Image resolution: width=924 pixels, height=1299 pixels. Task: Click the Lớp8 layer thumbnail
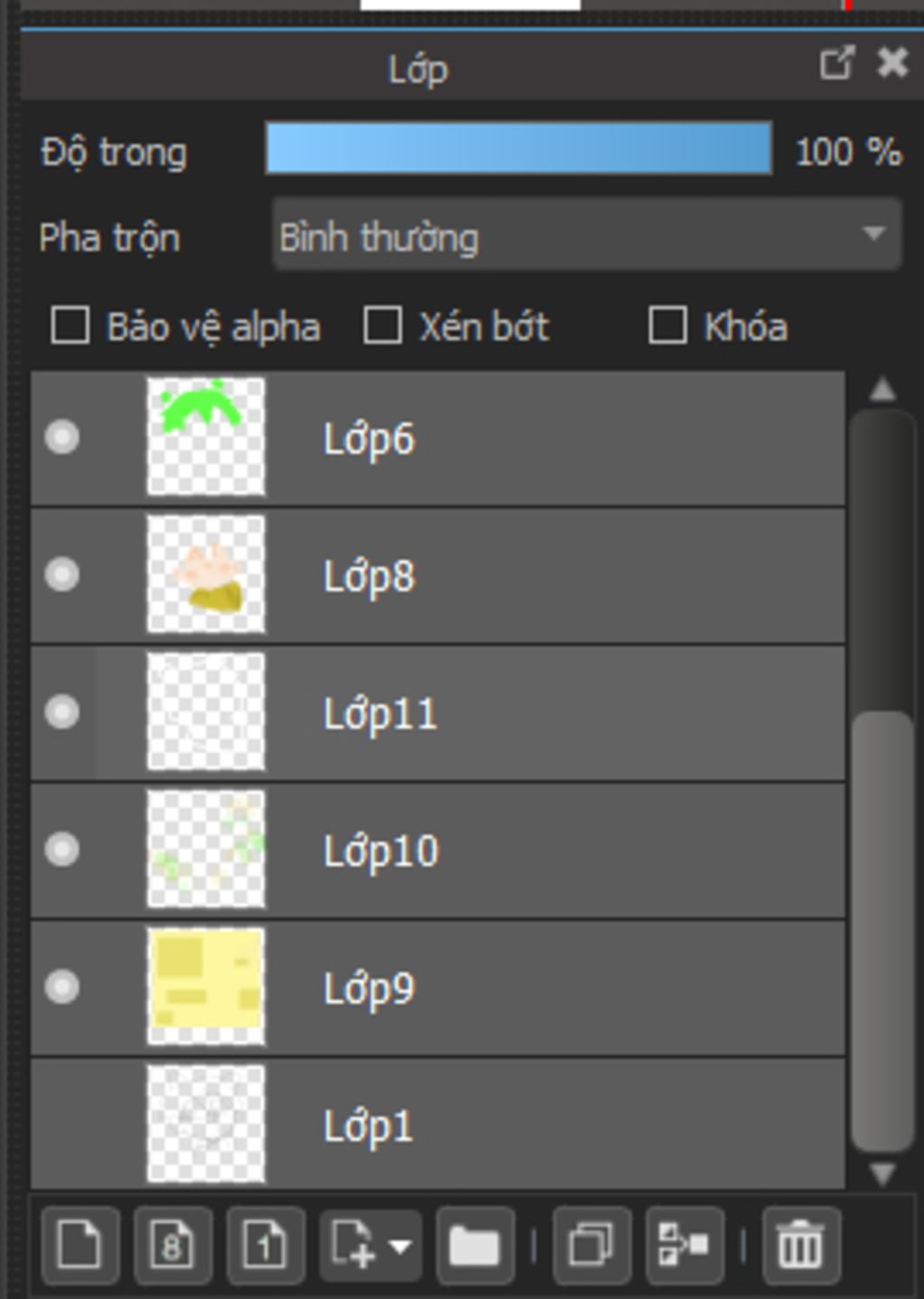(206, 574)
